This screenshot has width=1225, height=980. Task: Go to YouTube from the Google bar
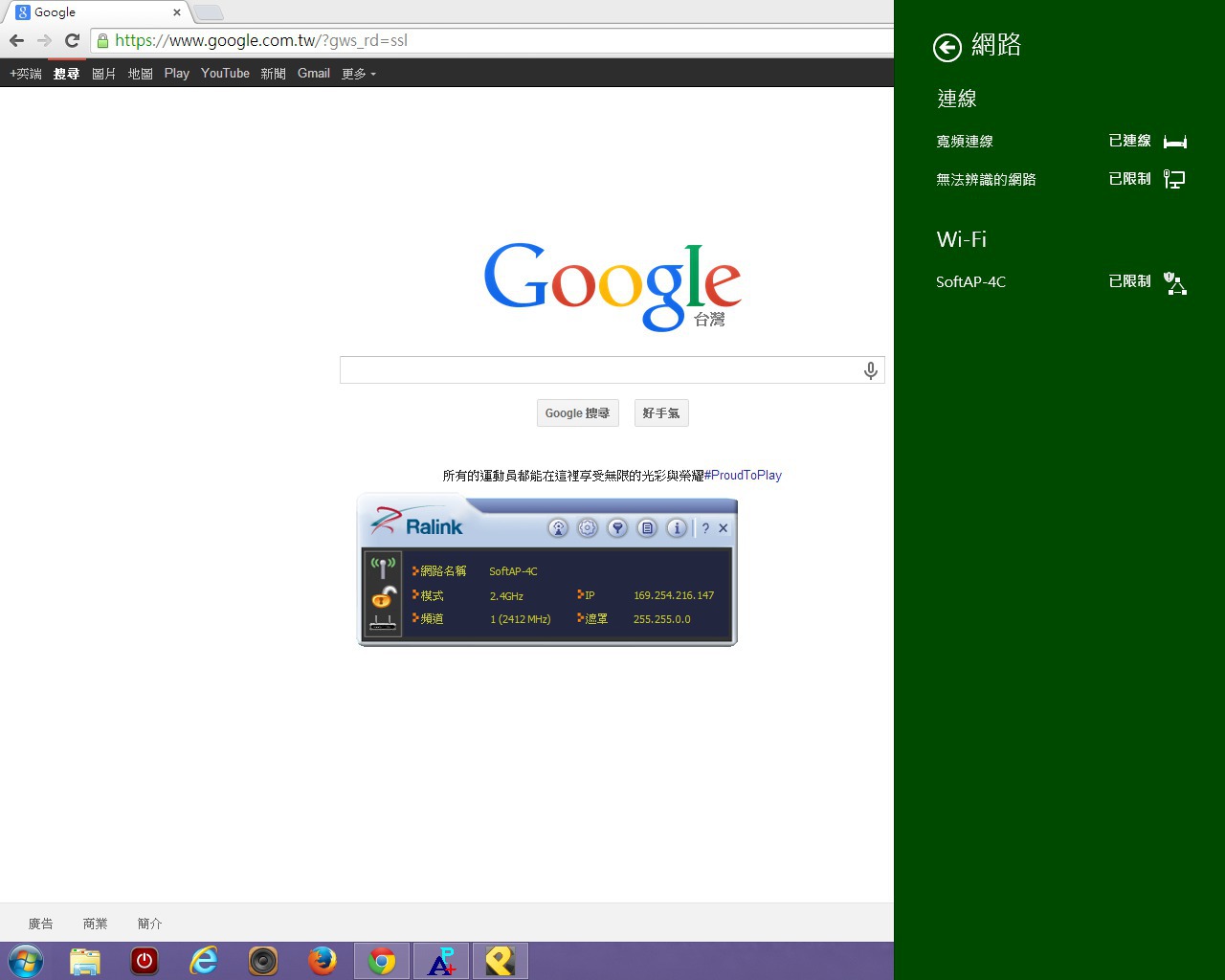pyautogui.click(x=225, y=74)
